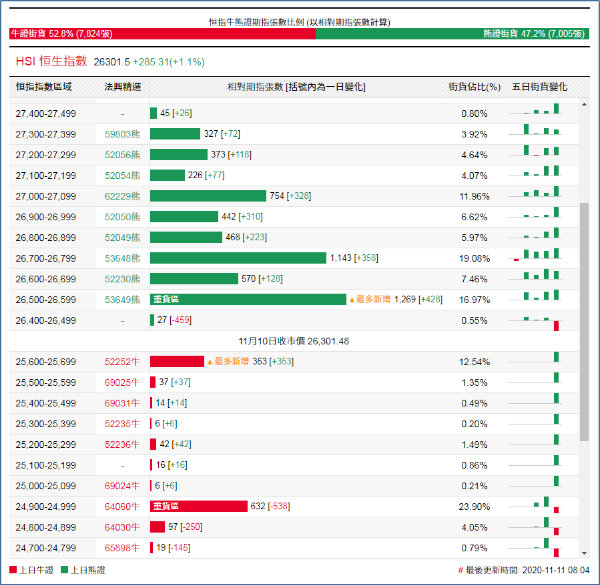This screenshot has width=600, height=585.
Task: Click five-day sparkline in 27,400-27,499 row
Action: (x=535, y=109)
